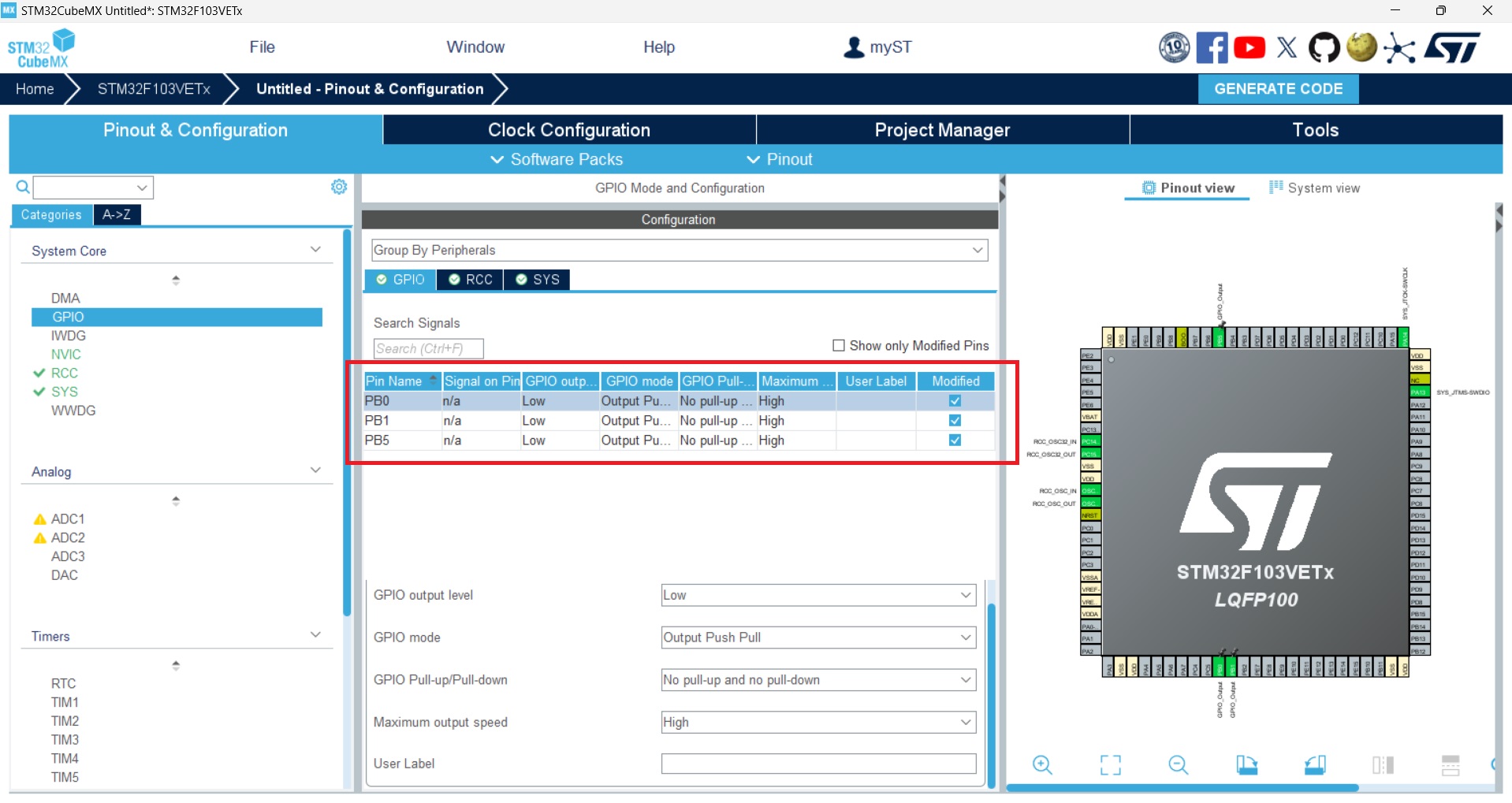Click the STM32CubeMX logo
Screen dimensions: 1512x803
pos(41,48)
